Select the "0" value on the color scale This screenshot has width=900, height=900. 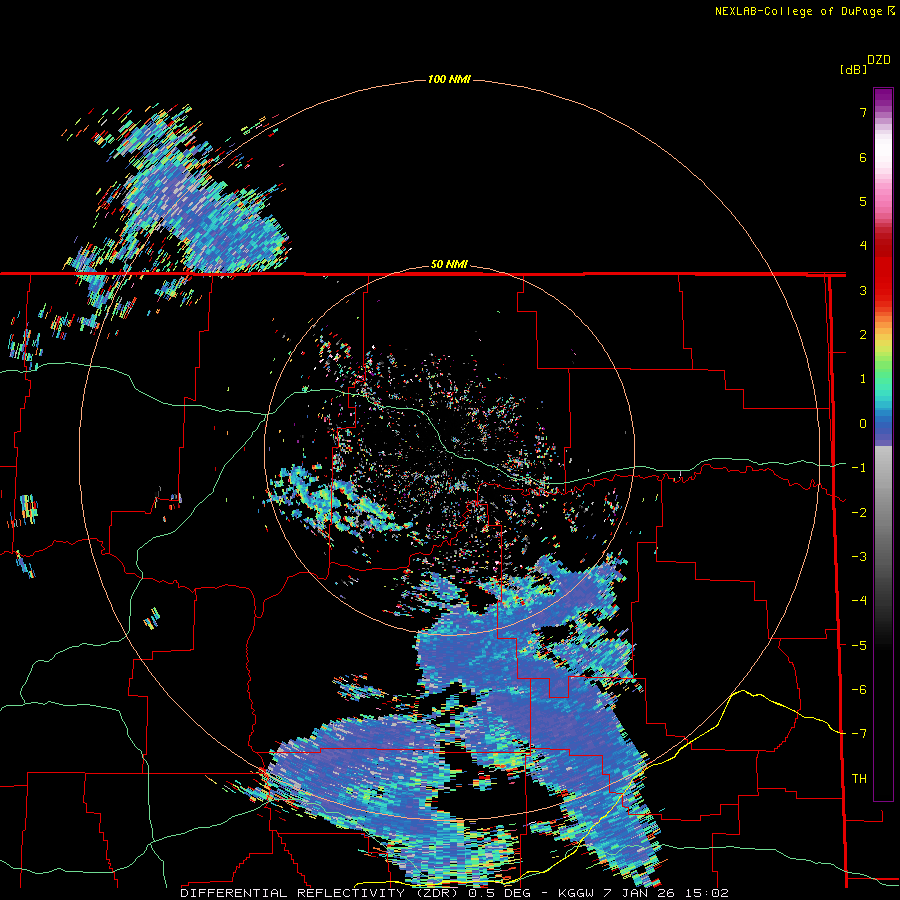pos(863,424)
